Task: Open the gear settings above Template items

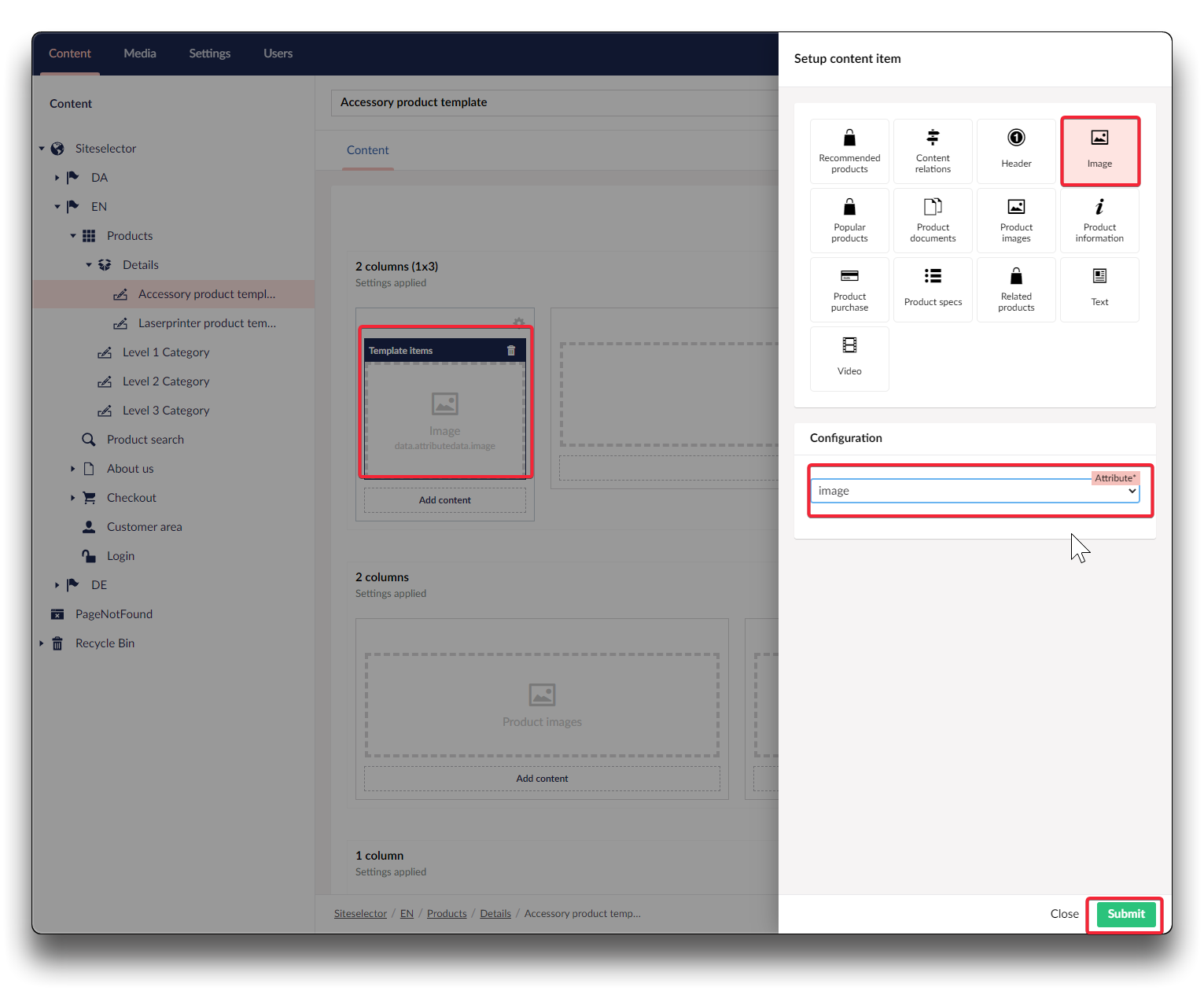Action: point(519,322)
